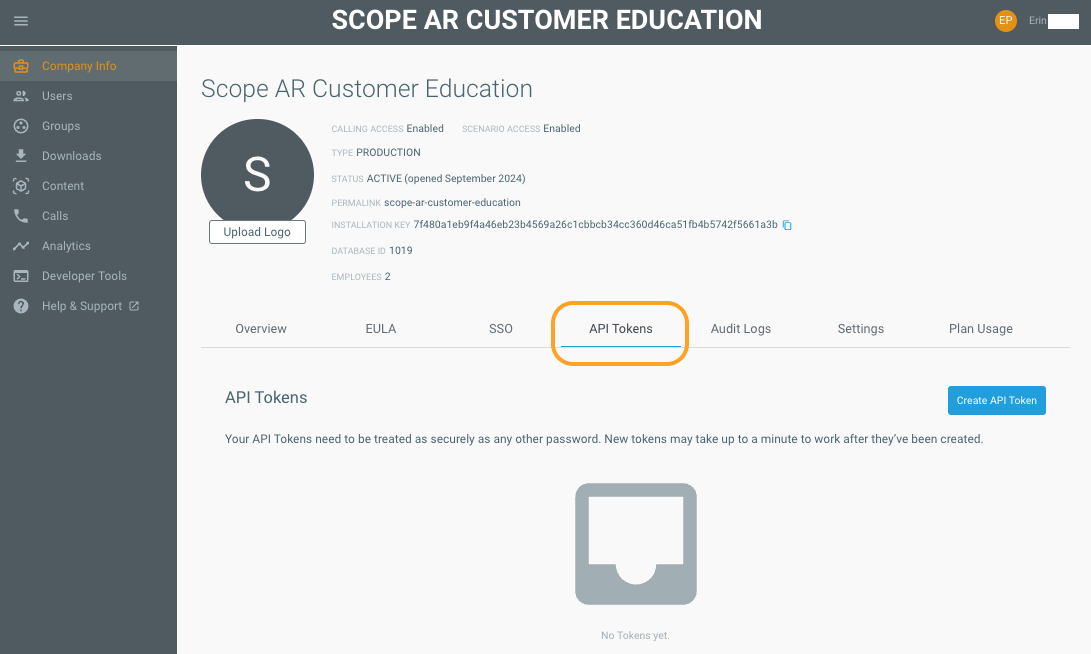Screen dimensions: 1091x654
Task: Click the type value PRODUCTION
Action: click(x=388, y=152)
